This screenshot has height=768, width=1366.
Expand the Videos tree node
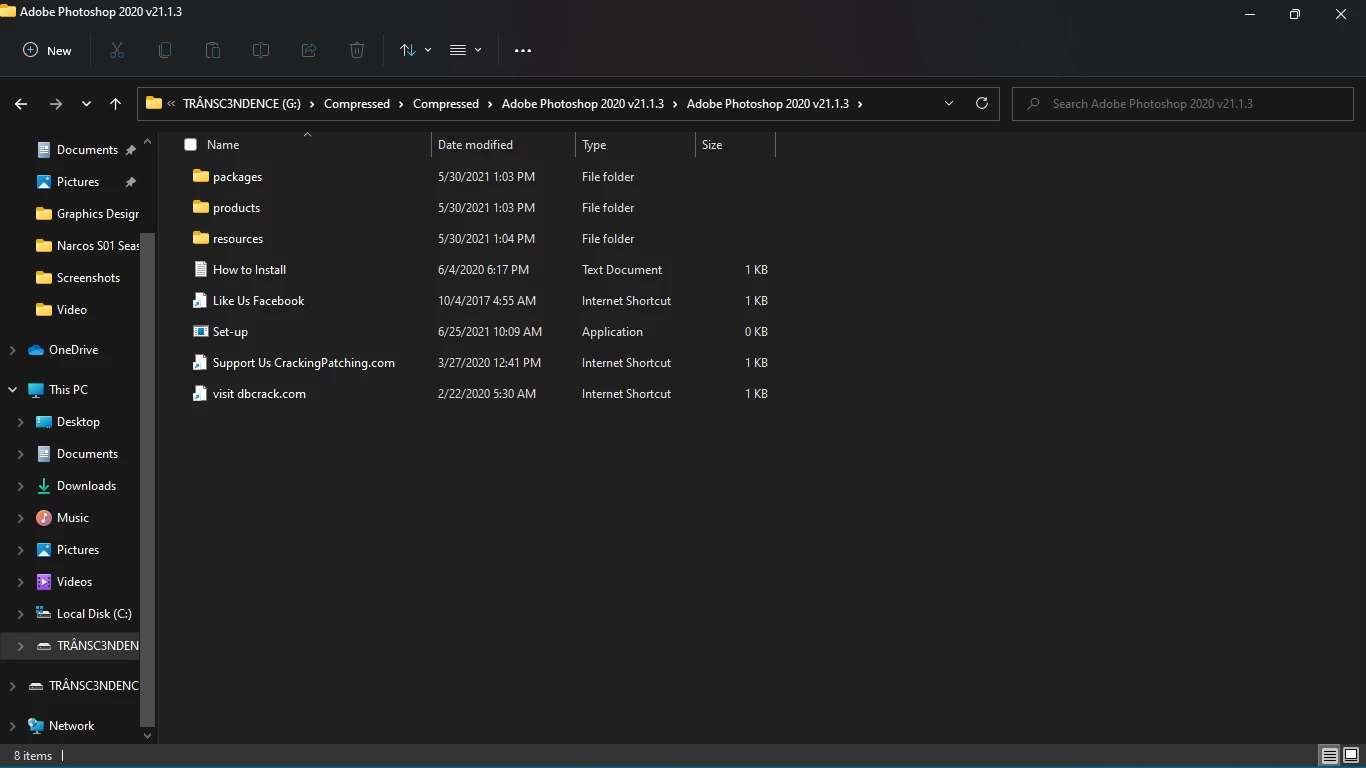(21, 582)
